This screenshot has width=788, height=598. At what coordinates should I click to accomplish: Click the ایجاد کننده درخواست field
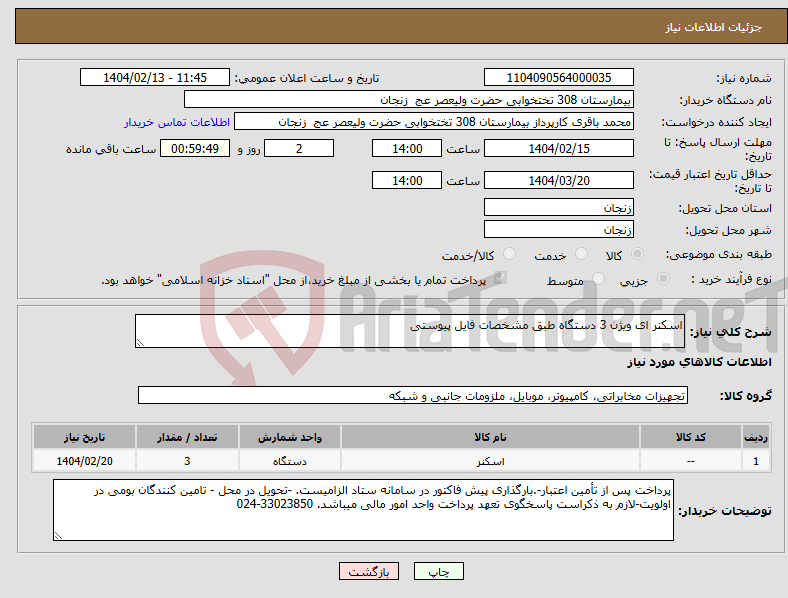point(434,122)
